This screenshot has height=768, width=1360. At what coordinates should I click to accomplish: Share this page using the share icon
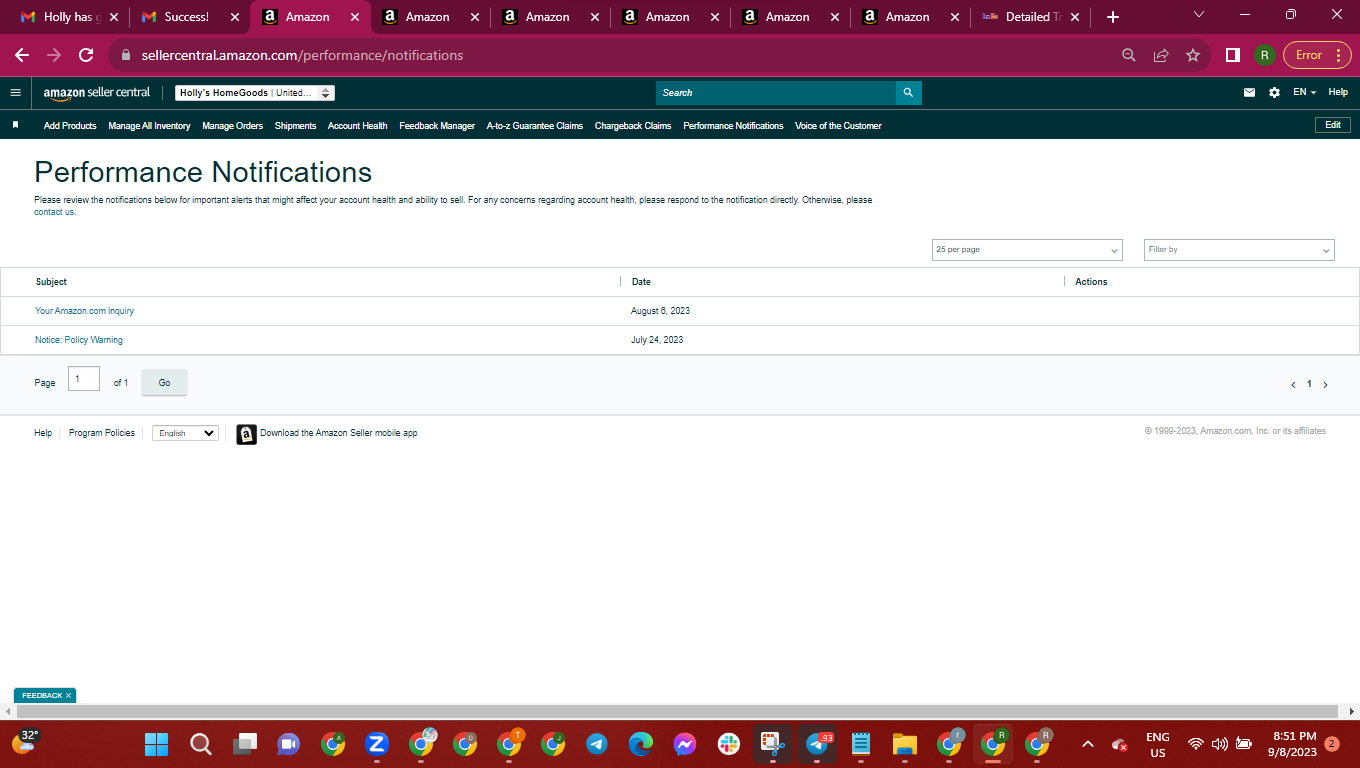pyautogui.click(x=1161, y=55)
